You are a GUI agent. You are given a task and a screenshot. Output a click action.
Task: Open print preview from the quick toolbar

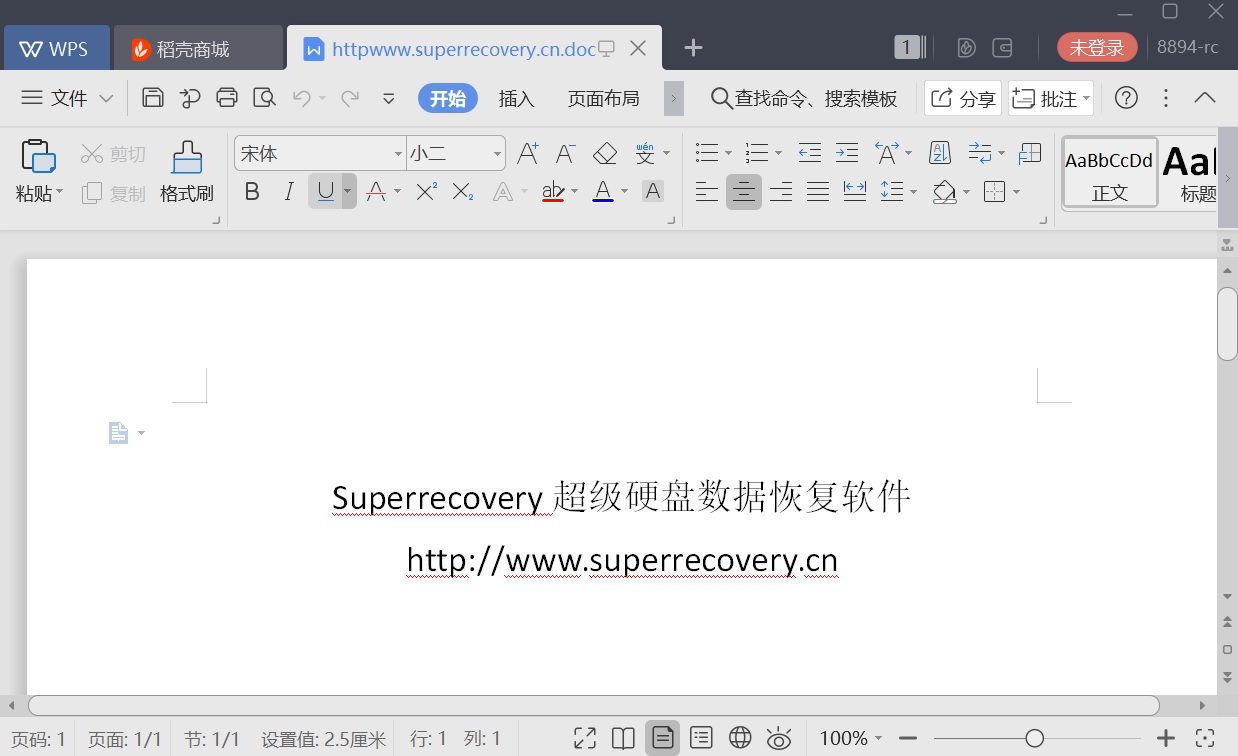[264, 98]
